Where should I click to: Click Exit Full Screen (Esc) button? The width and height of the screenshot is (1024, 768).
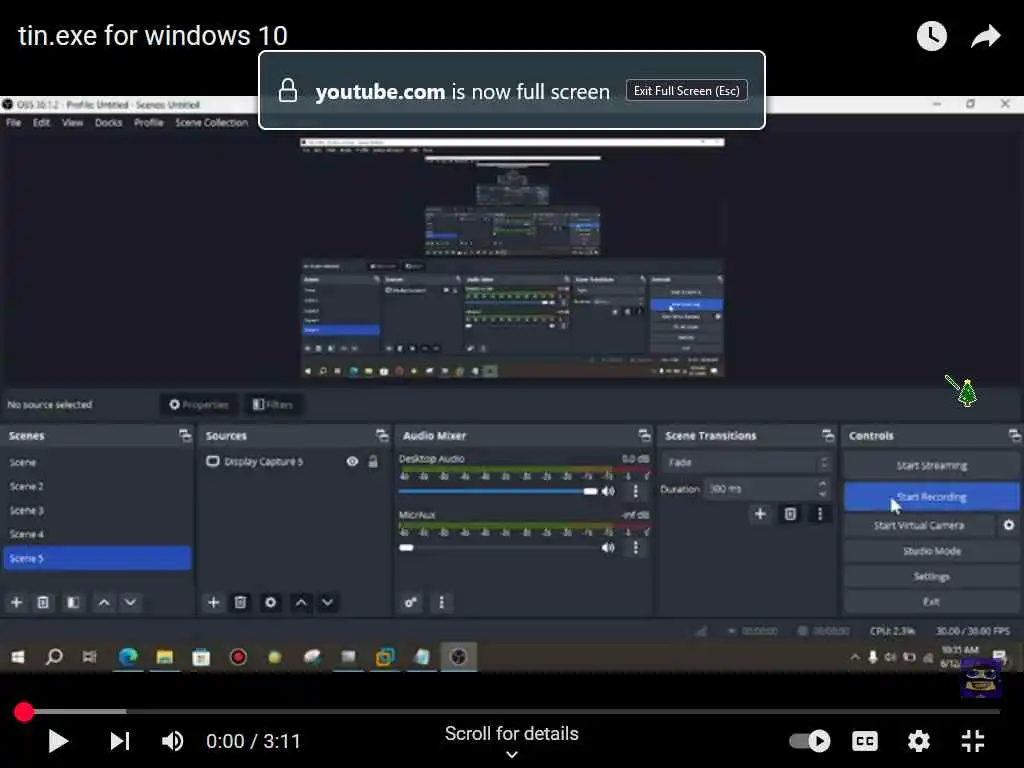[686, 91]
